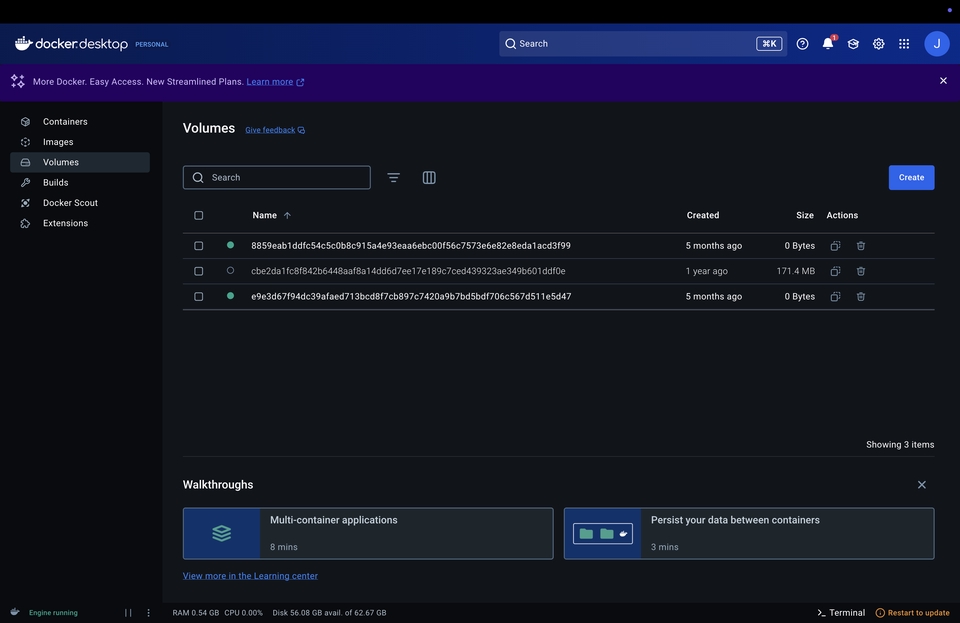
Task: Pause the Docker engine with pause icon
Action: coord(128,613)
